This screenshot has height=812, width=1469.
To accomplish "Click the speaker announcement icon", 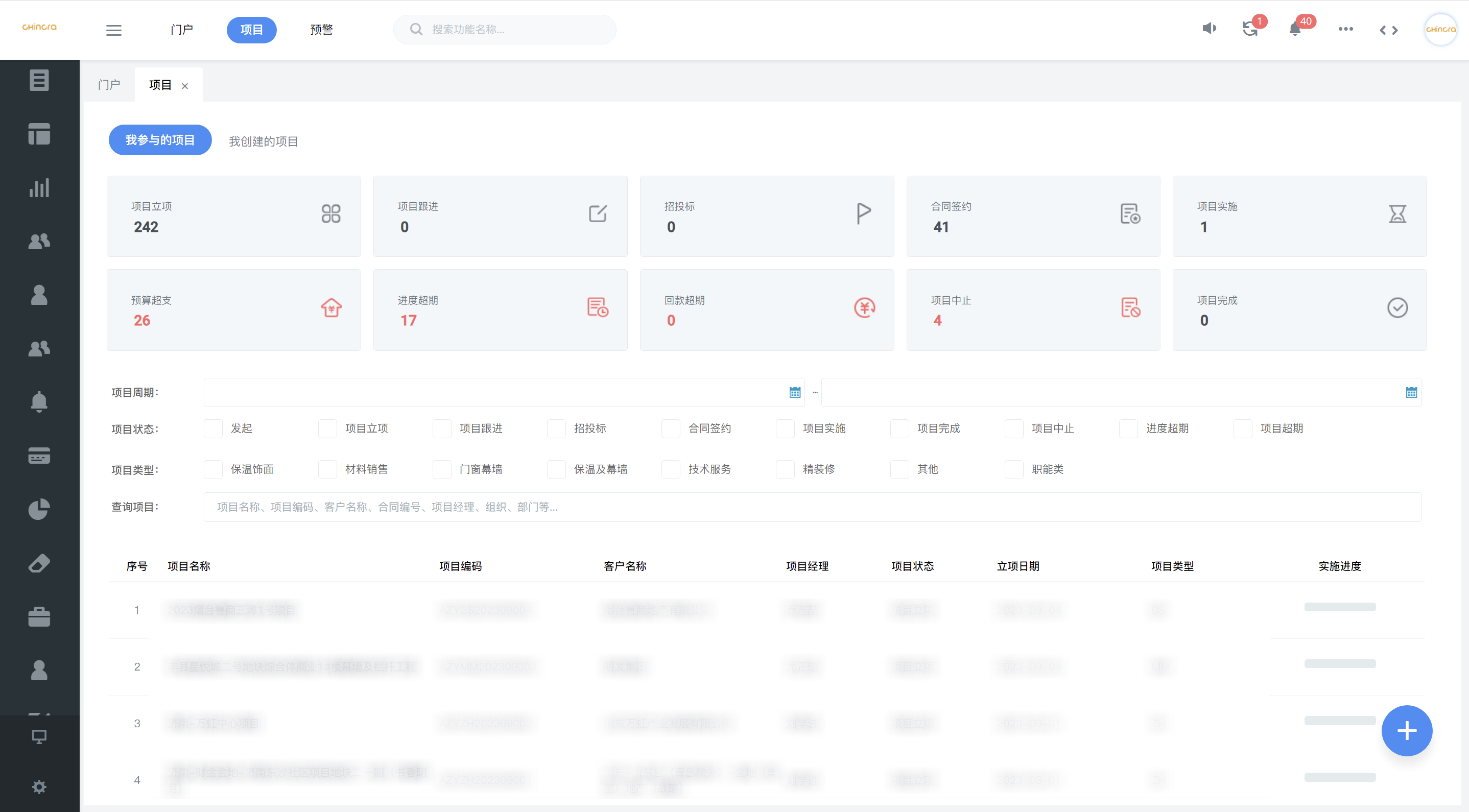I will click(x=1209, y=29).
